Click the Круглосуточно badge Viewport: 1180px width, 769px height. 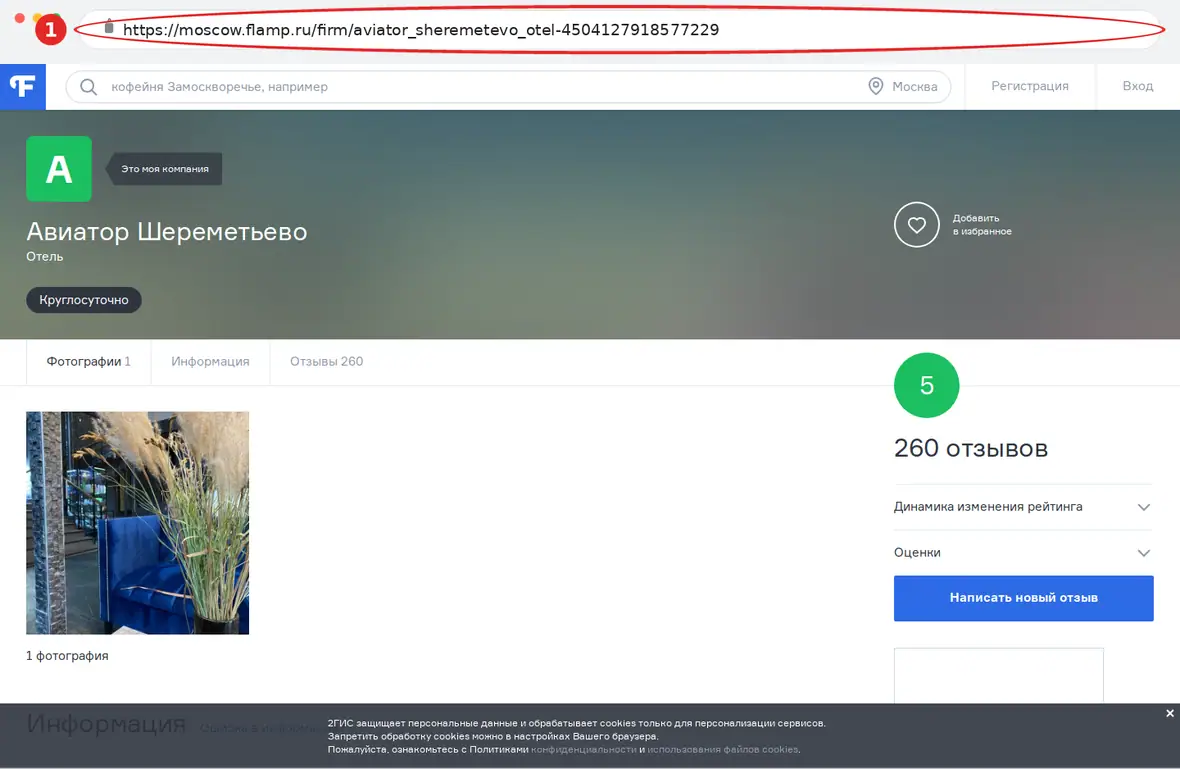[x=84, y=300]
